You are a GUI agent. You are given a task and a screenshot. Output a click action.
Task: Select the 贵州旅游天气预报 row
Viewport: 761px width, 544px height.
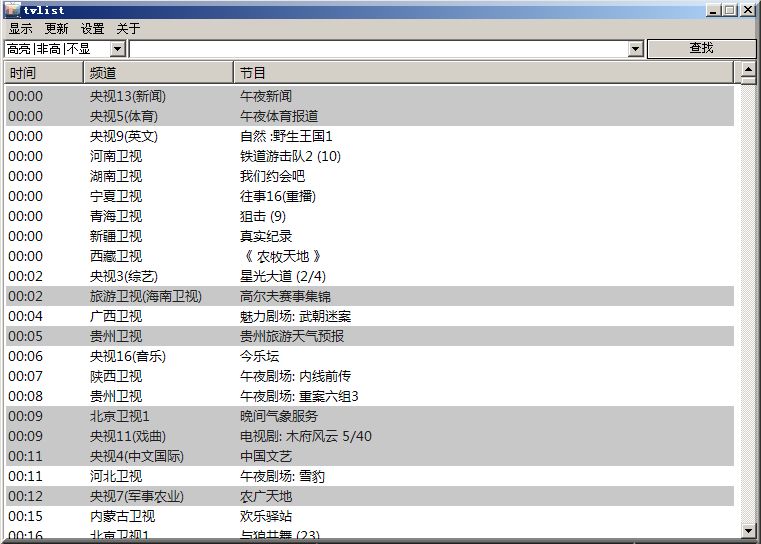click(369, 336)
